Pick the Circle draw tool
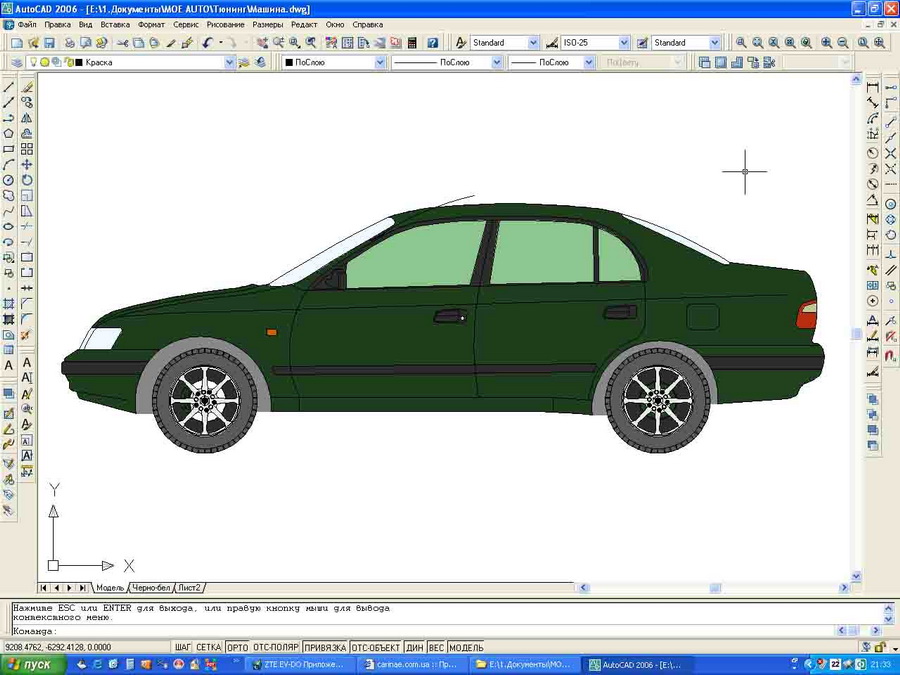The image size is (900, 675). [x=9, y=181]
